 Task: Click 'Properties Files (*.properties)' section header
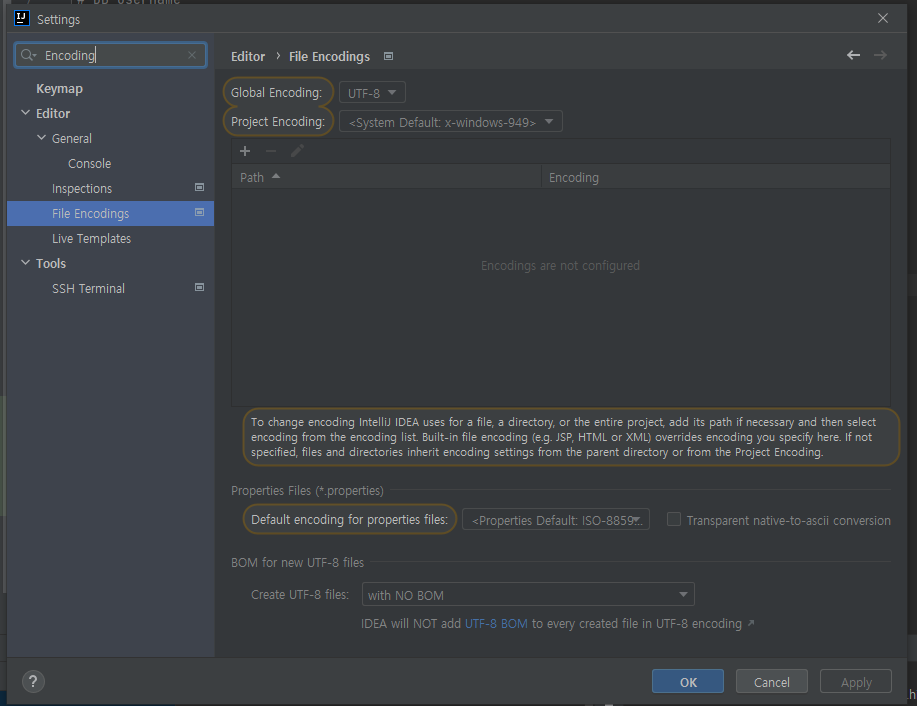click(307, 490)
